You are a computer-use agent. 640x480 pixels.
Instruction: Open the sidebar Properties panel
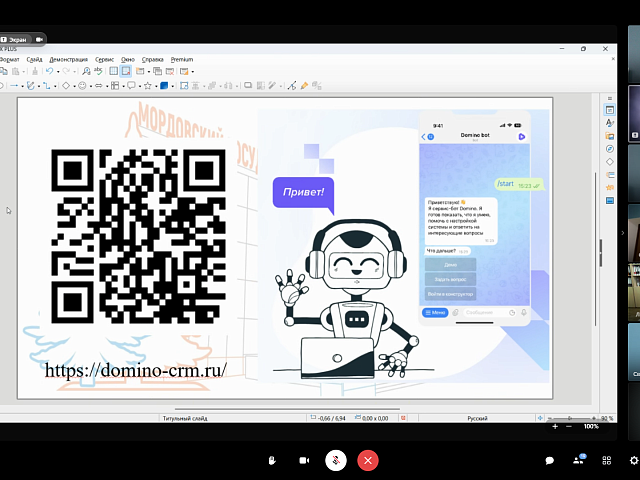pos(610,110)
